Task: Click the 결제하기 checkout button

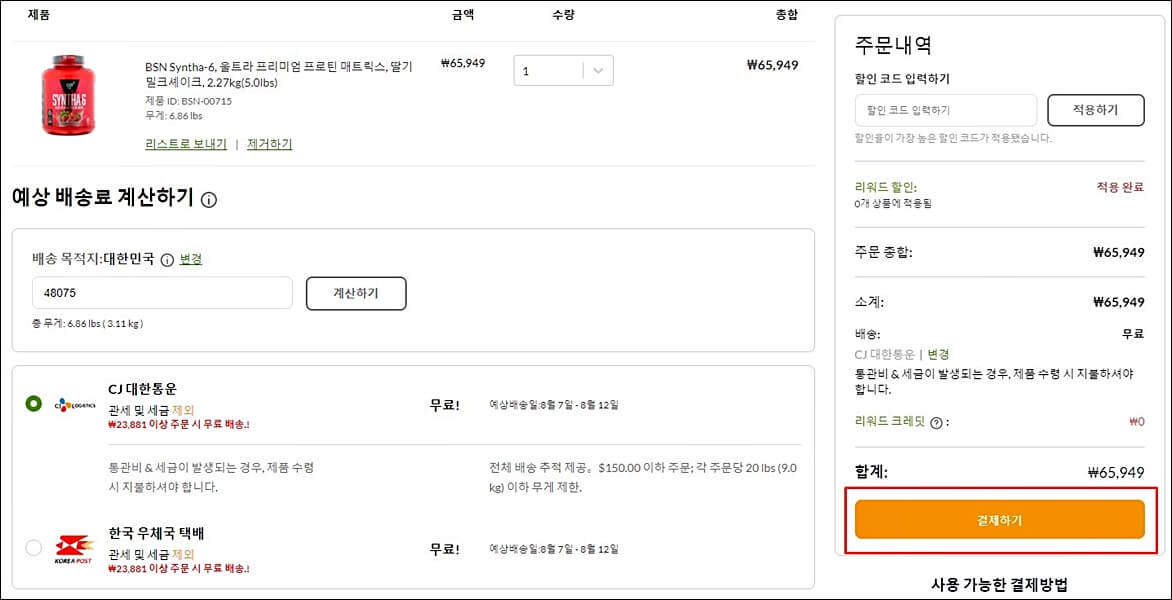Action: 999,520
